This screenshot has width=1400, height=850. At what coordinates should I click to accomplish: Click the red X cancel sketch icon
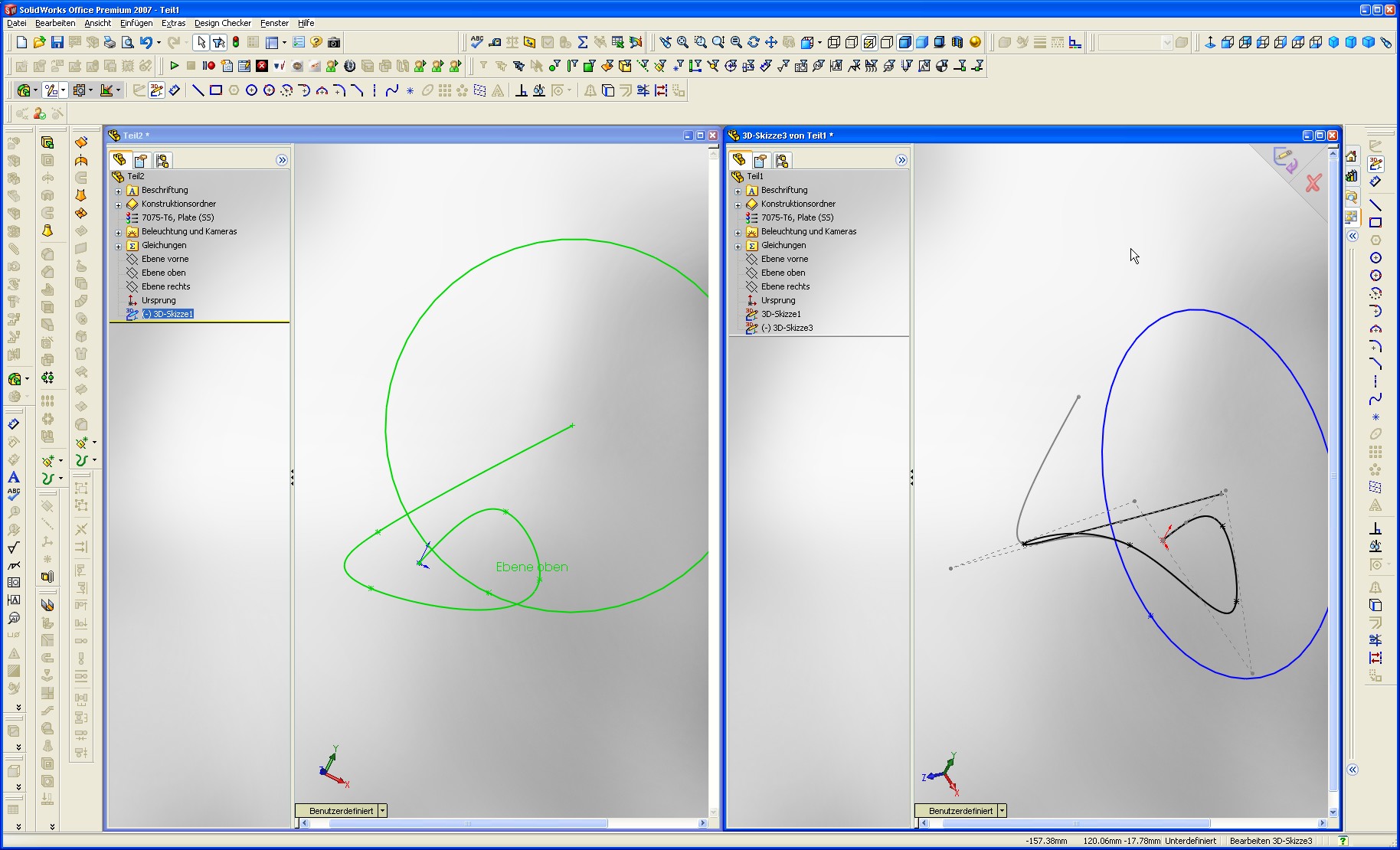tap(1313, 183)
